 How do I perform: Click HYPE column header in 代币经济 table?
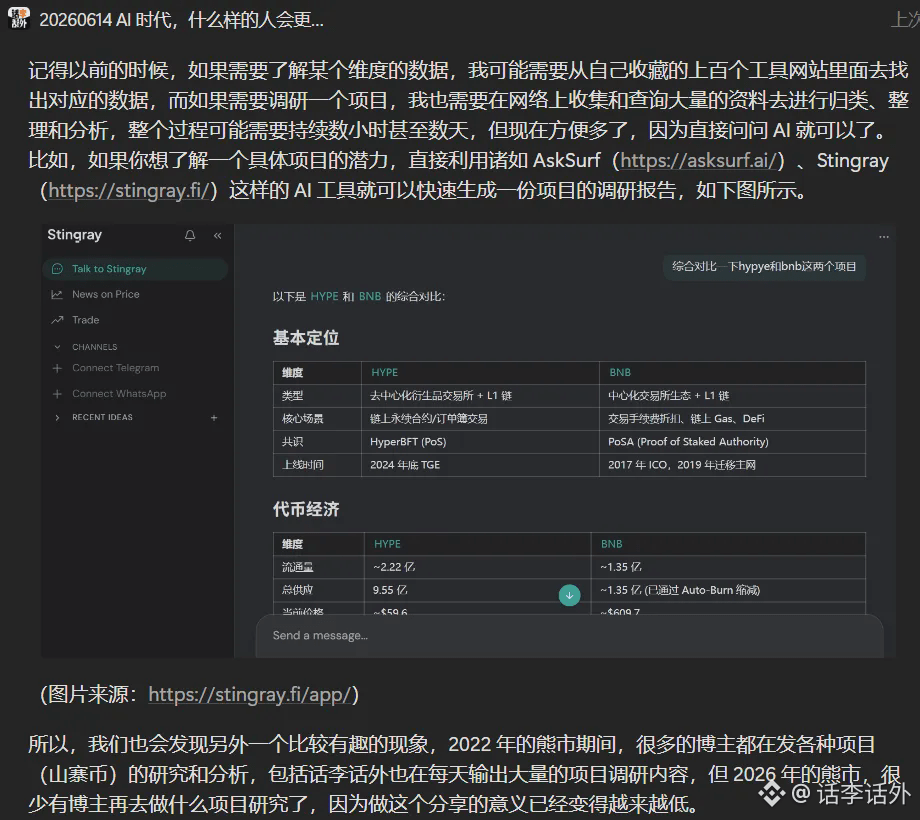tap(387, 544)
